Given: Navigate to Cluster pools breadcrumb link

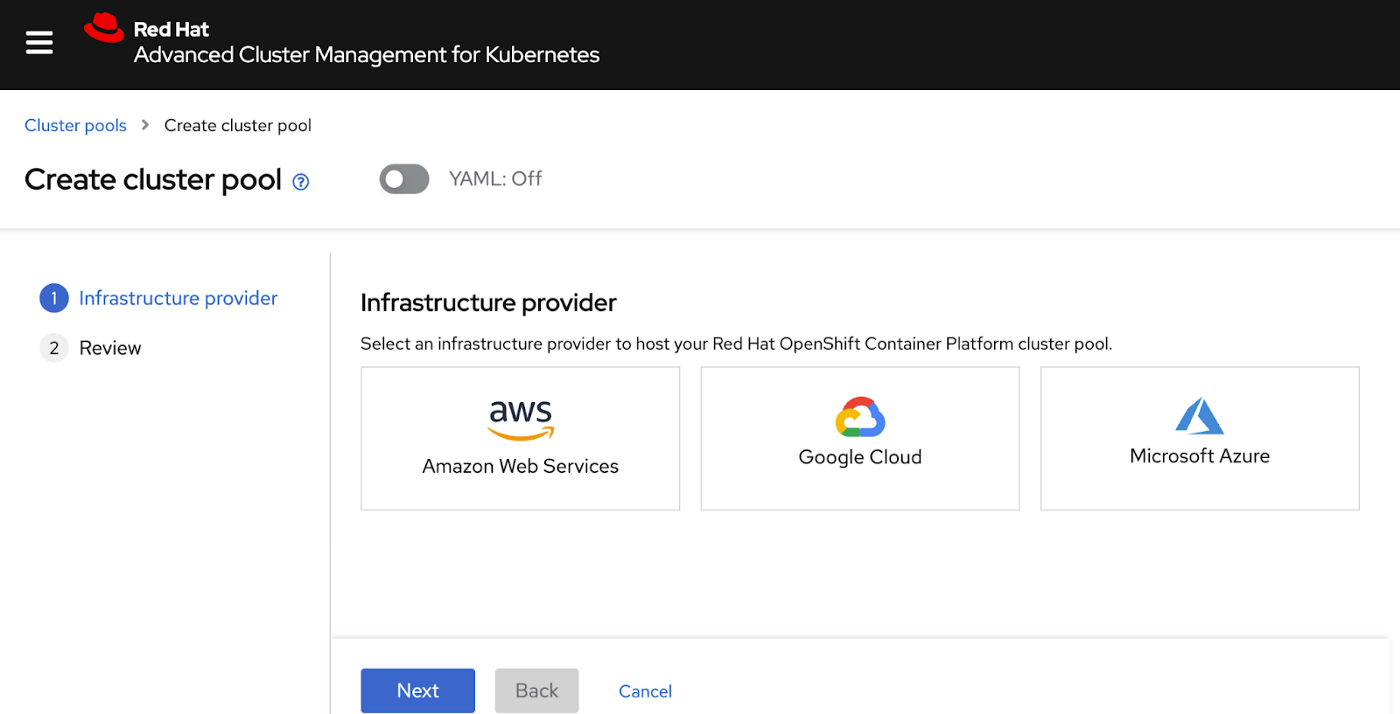Looking at the screenshot, I should [x=75, y=125].
